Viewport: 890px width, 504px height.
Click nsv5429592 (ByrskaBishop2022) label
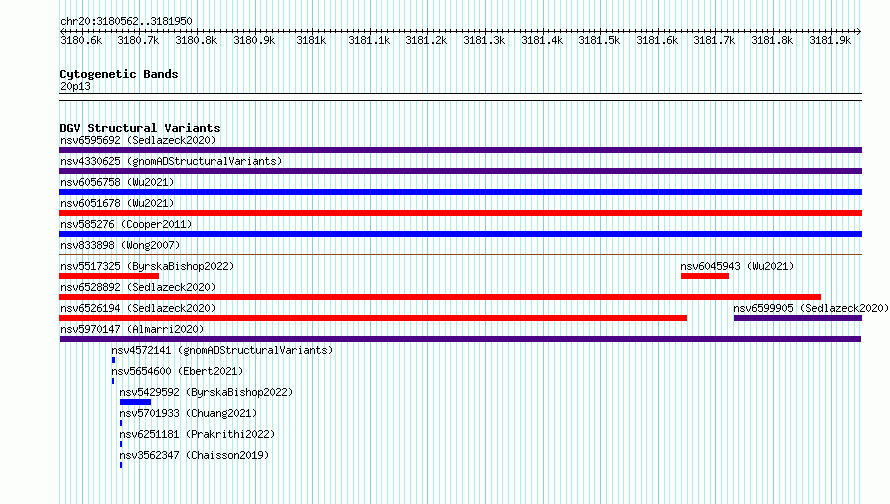coord(206,392)
